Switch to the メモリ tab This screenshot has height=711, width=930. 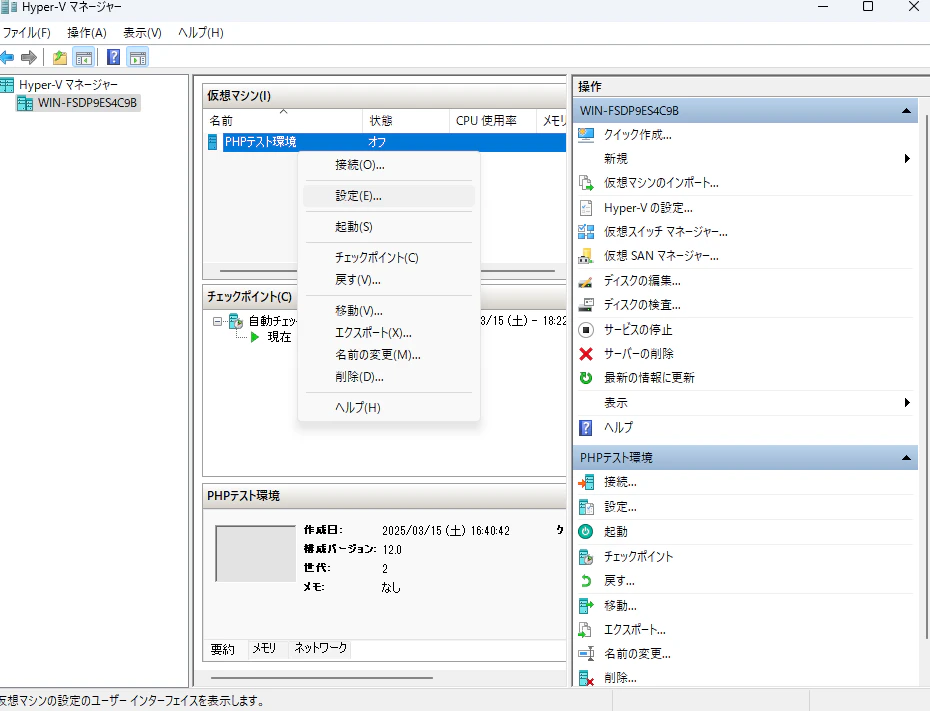[264, 648]
